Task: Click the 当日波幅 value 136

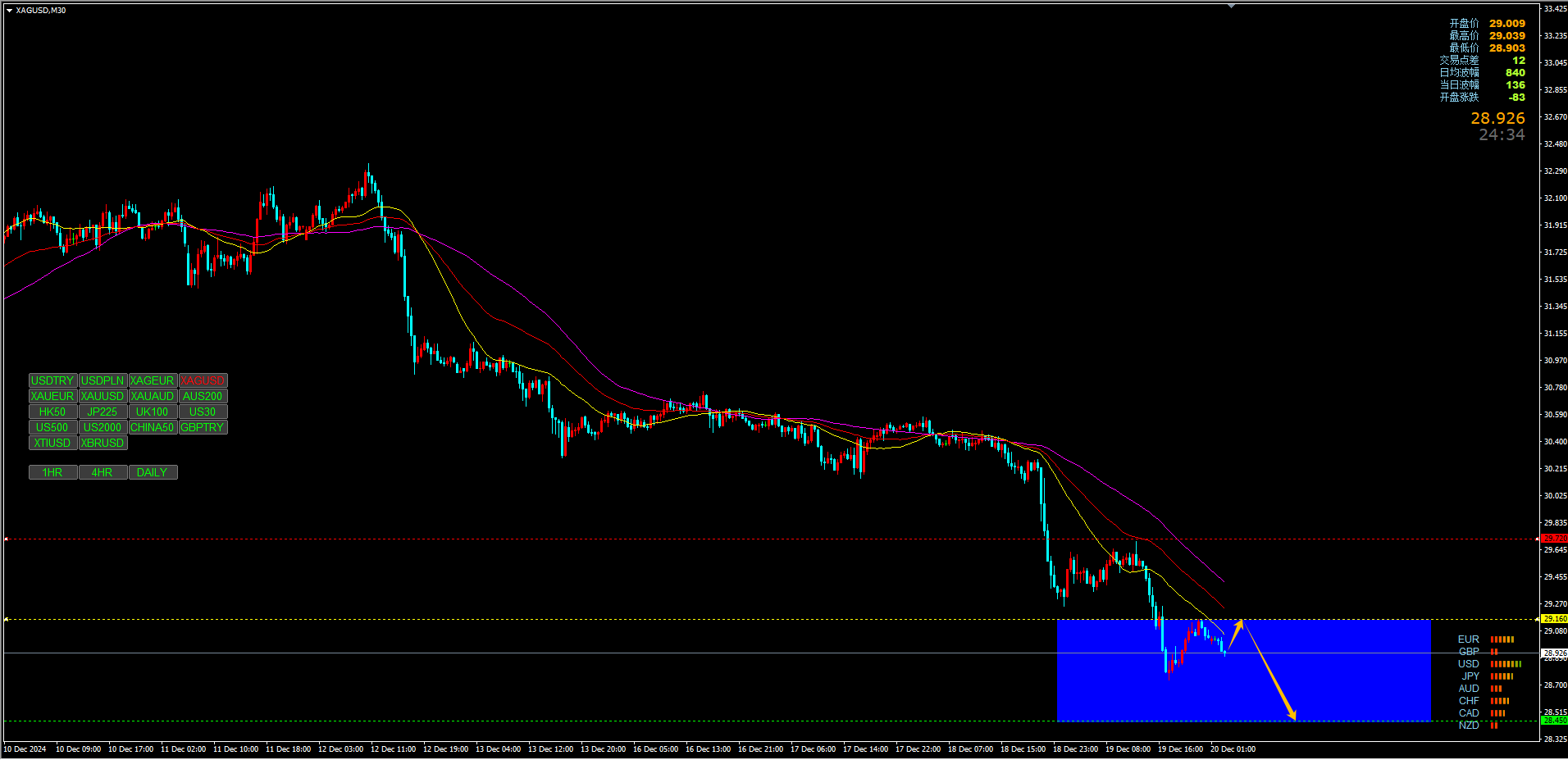Action: (1516, 85)
